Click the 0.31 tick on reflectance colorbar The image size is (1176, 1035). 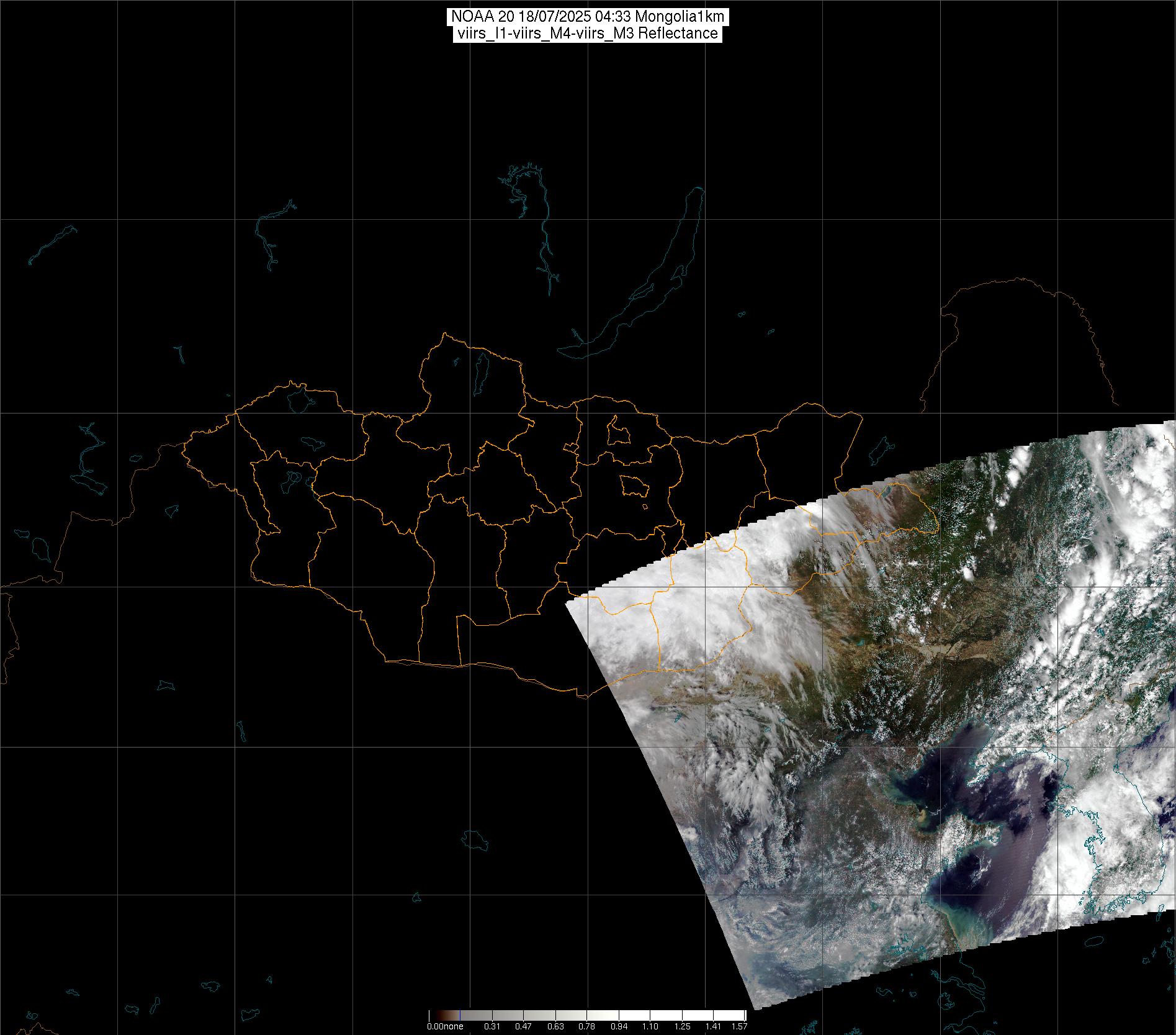pyautogui.click(x=491, y=1026)
